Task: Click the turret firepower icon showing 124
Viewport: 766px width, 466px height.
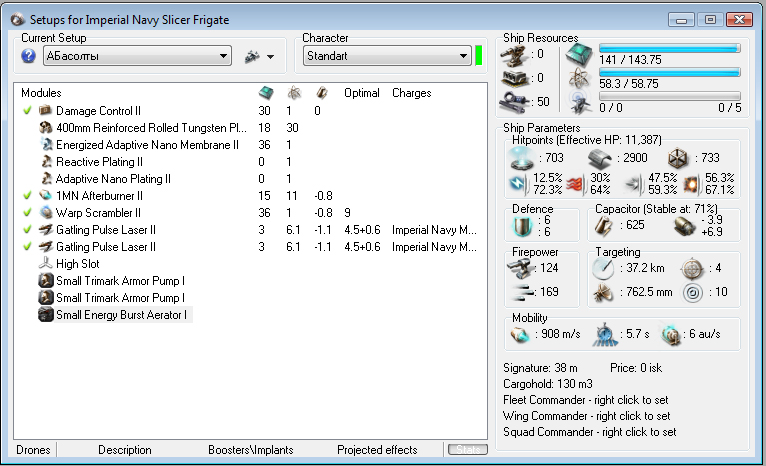Action: [520, 268]
